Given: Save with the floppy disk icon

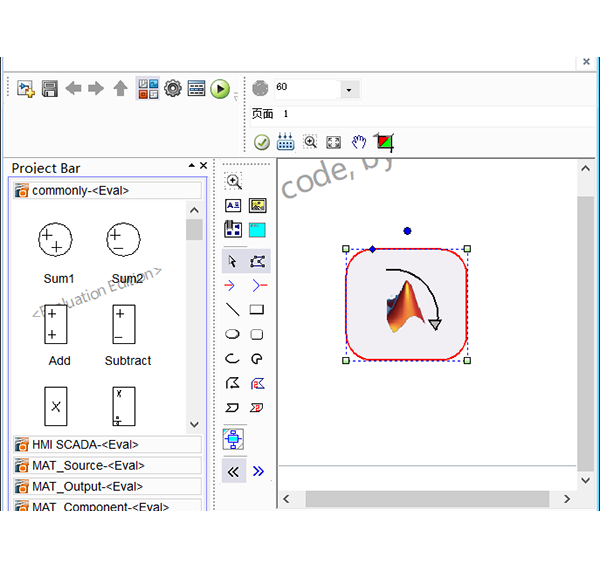Looking at the screenshot, I should [49, 89].
